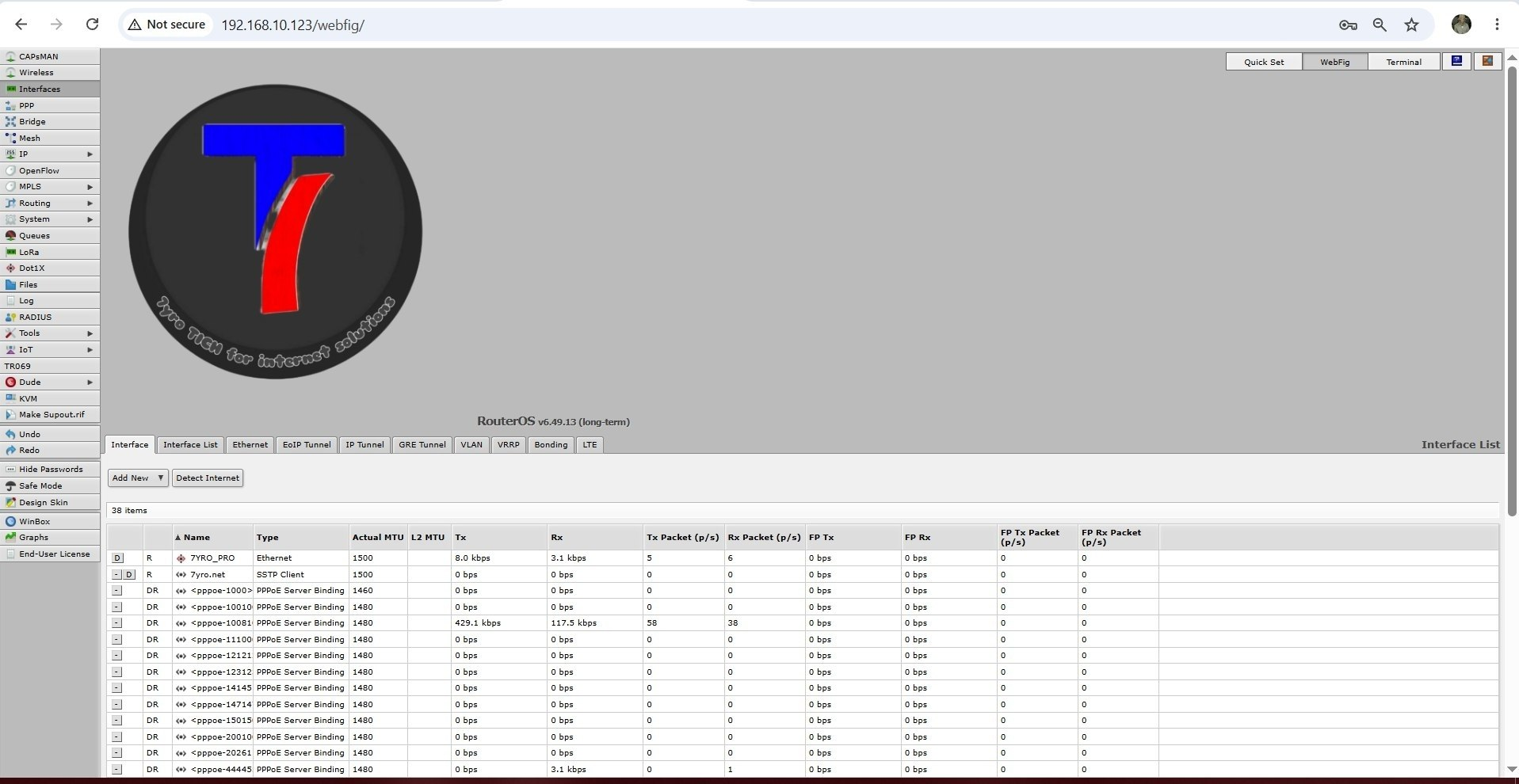
Task: Click the page vertical scrollbar
Action: click(1511, 291)
